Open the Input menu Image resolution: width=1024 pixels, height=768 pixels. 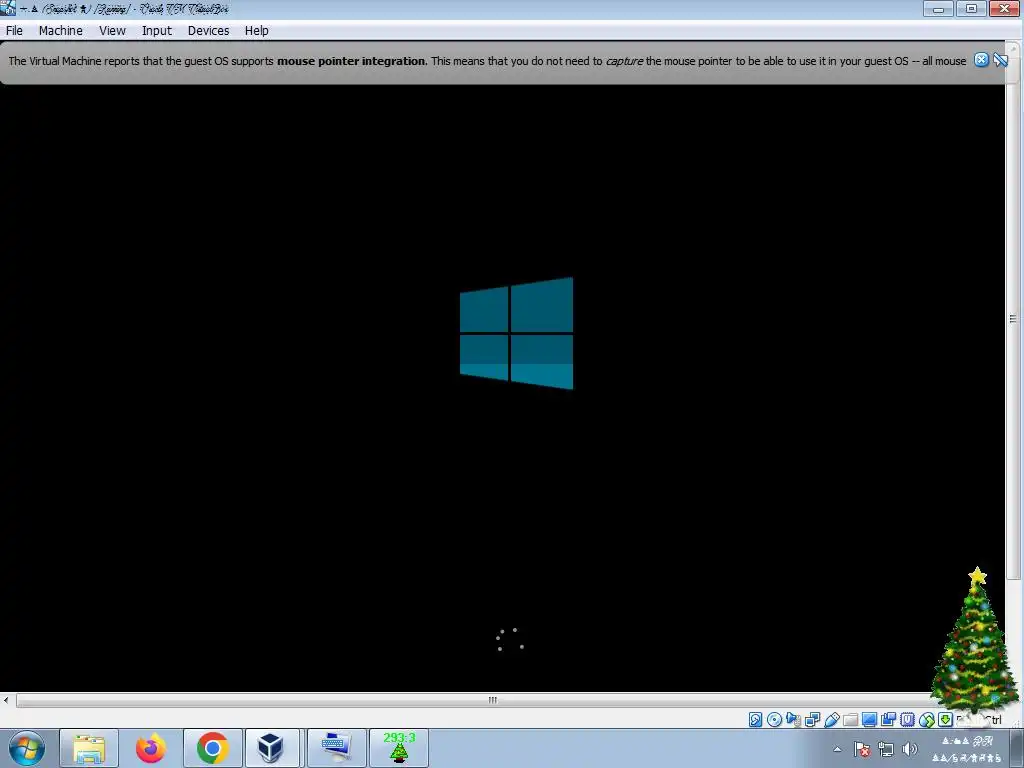157,31
